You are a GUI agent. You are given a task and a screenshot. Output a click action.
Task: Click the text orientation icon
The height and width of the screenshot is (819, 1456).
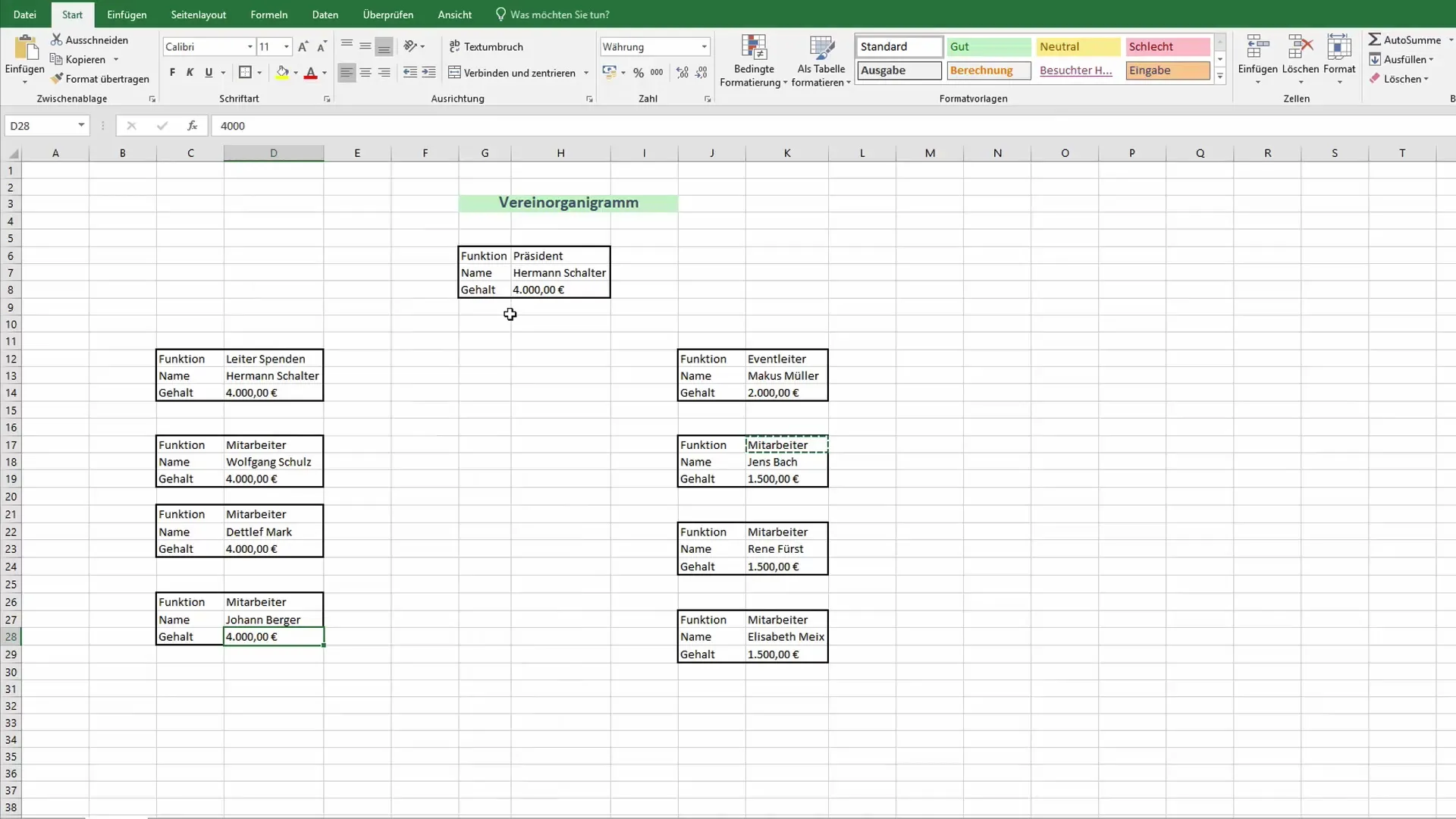coord(410,46)
